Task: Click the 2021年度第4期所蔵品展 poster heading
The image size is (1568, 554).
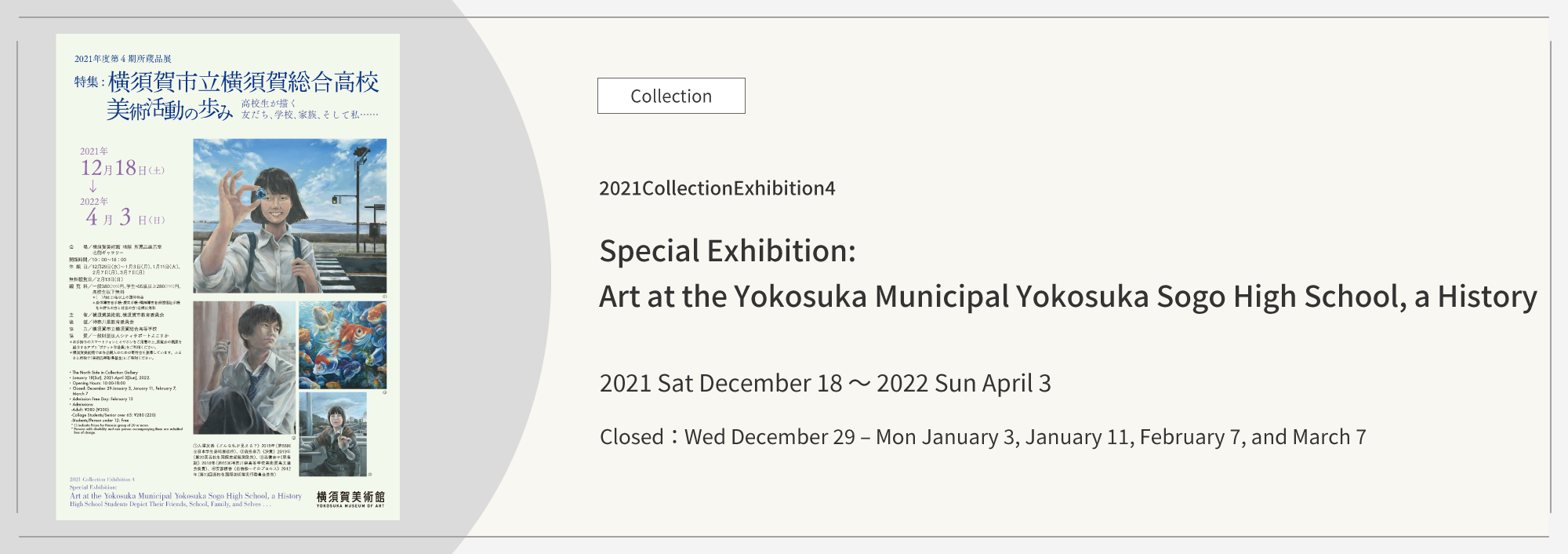Action: (x=123, y=59)
